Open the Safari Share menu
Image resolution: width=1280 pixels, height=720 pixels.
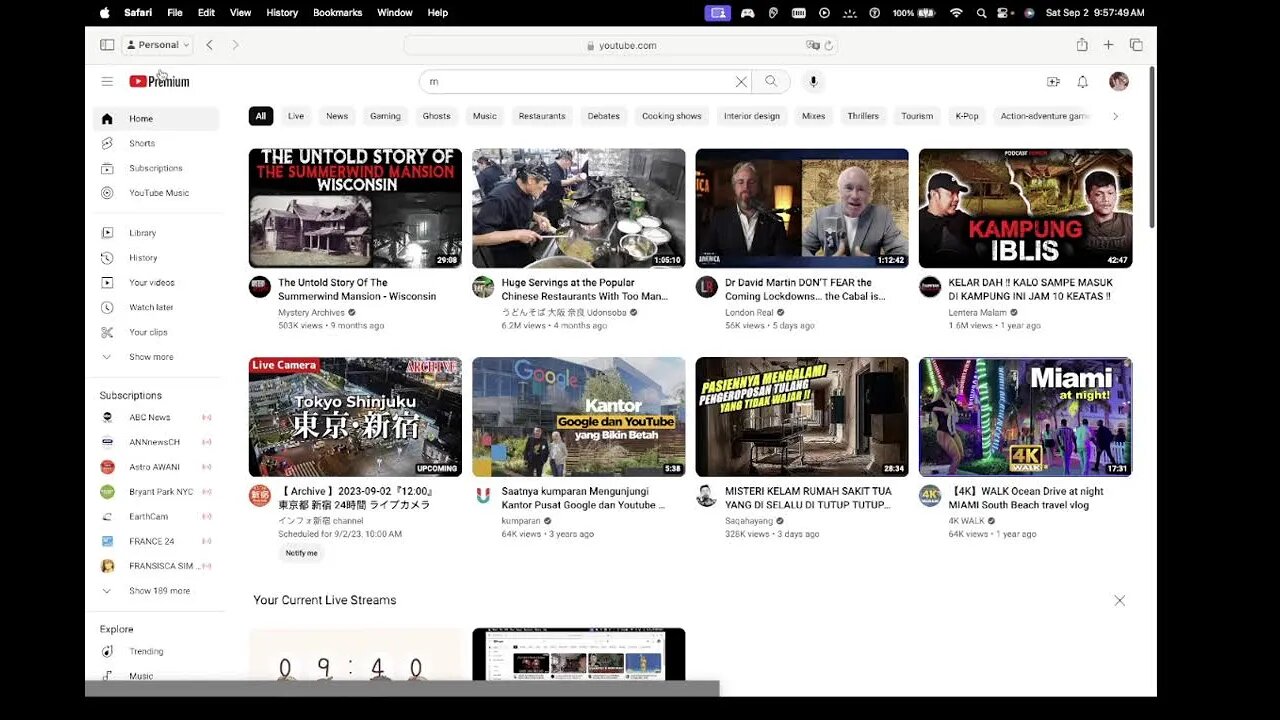click(1082, 45)
